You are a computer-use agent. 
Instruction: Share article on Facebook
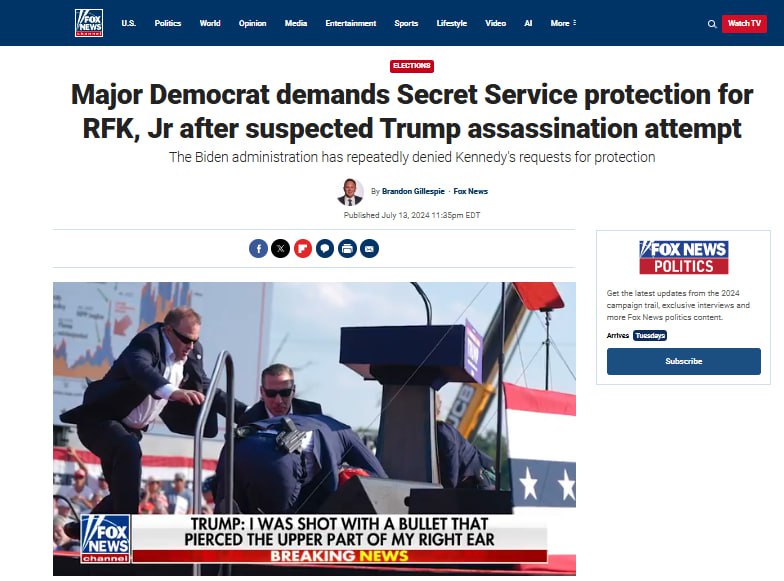[x=258, y=248]
